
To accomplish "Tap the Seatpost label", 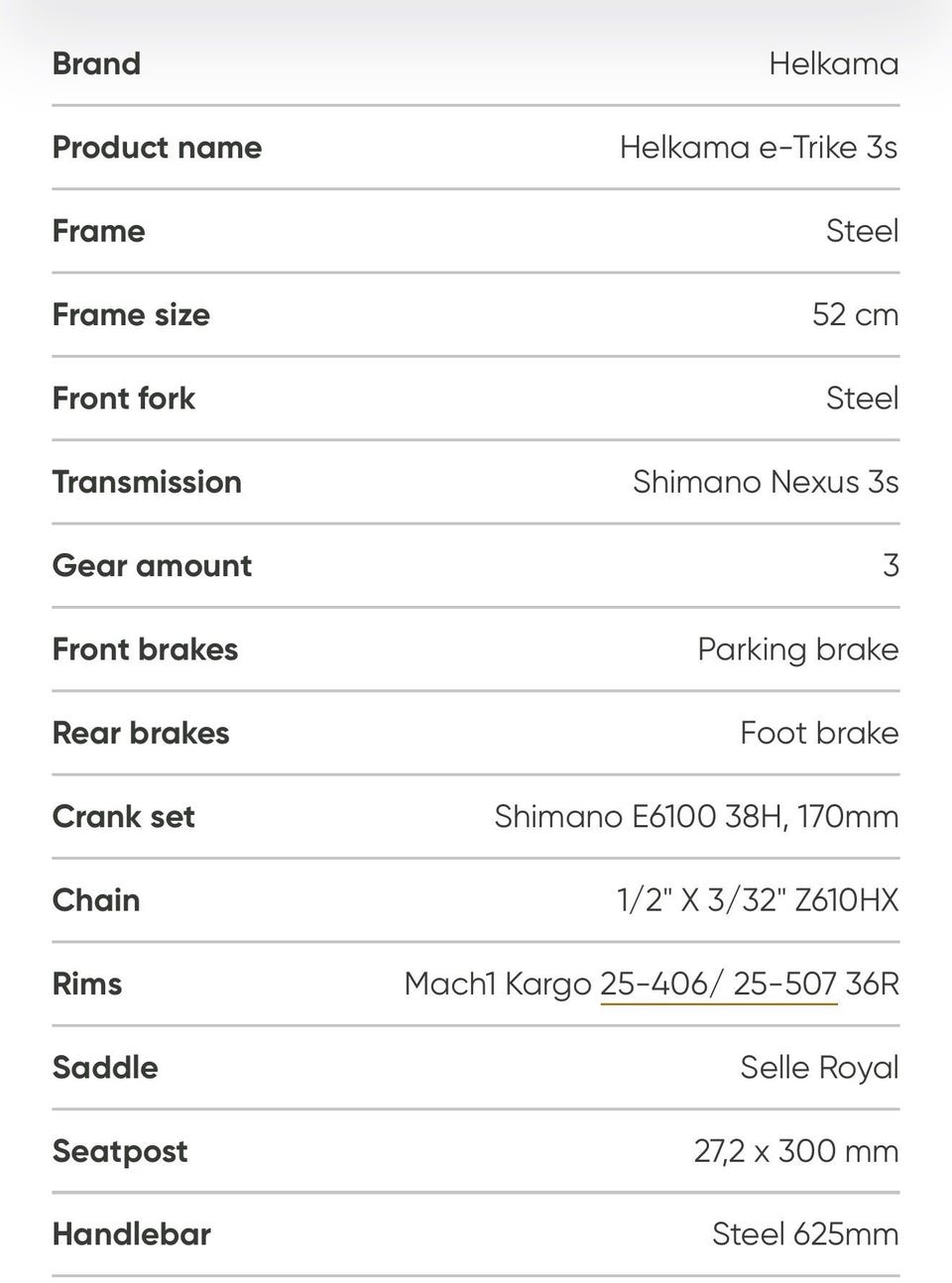I will tap(120, 1151).
